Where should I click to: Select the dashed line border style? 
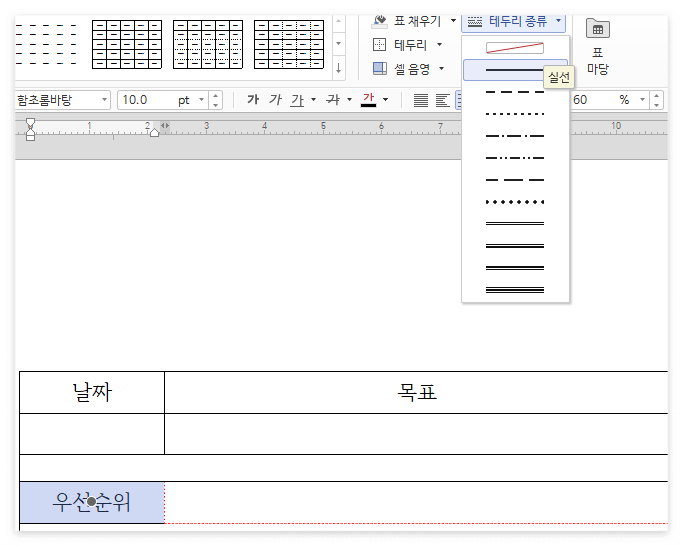pyautogui.click(x=515, y=92)
